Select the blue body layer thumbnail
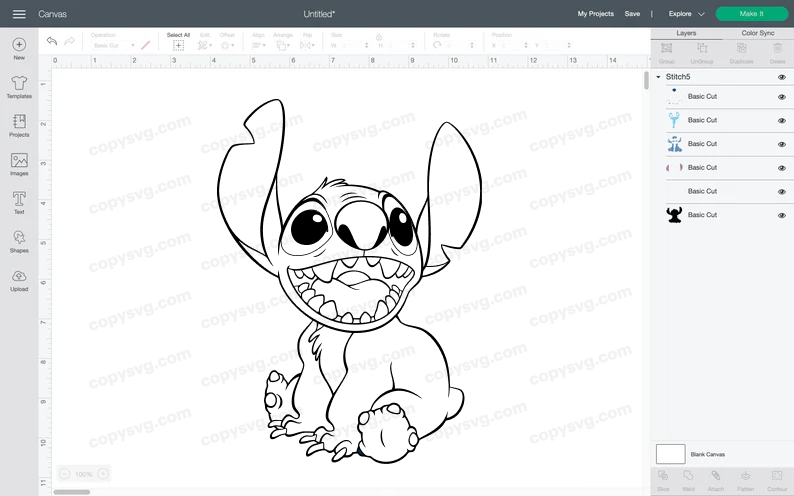 pos(674,144)
